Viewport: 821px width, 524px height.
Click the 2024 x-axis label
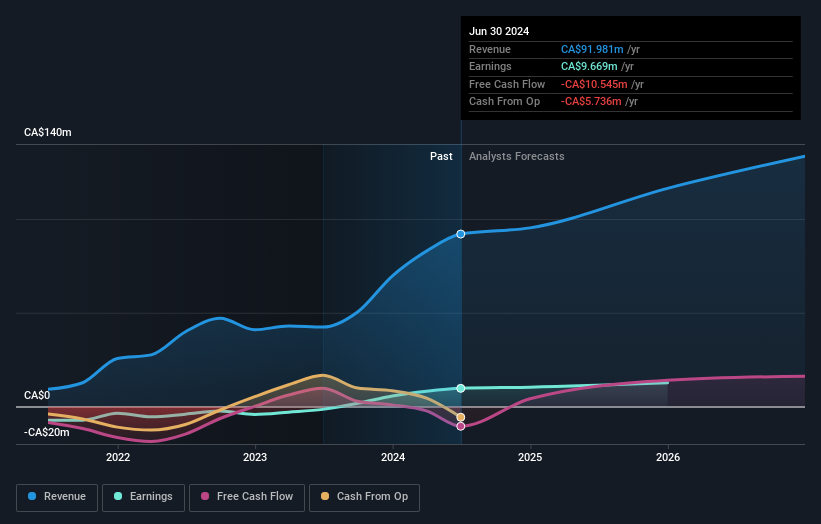click(393, 458)
